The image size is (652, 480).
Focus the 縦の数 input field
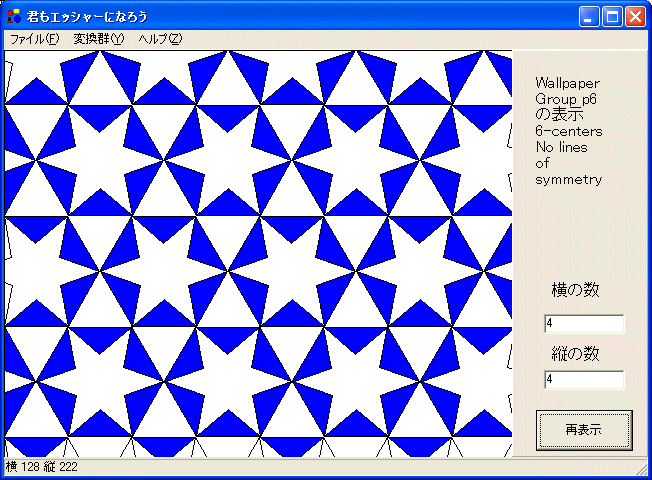tap(584, 380)
